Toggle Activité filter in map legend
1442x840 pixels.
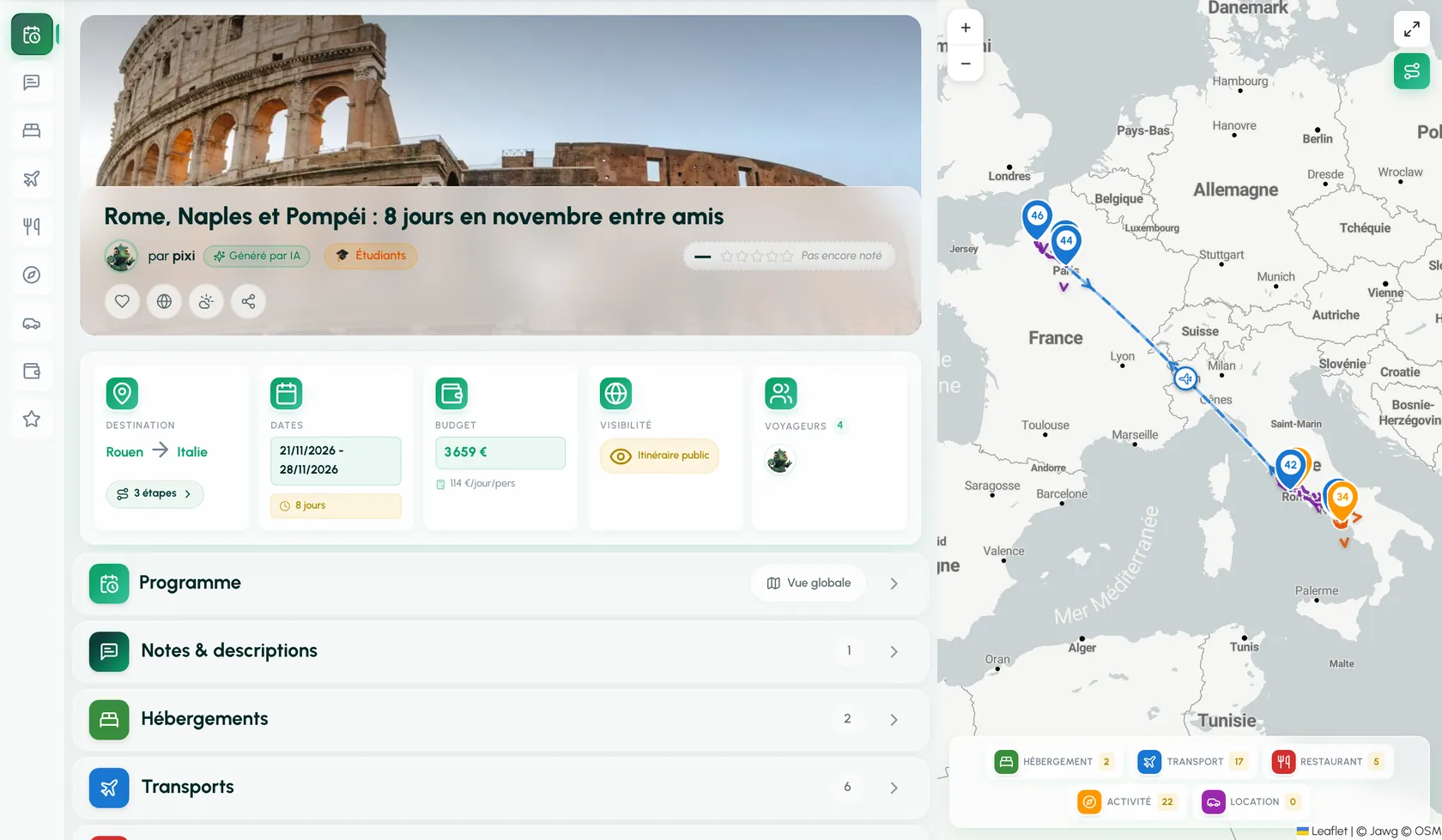click(x=1127, y=801)
